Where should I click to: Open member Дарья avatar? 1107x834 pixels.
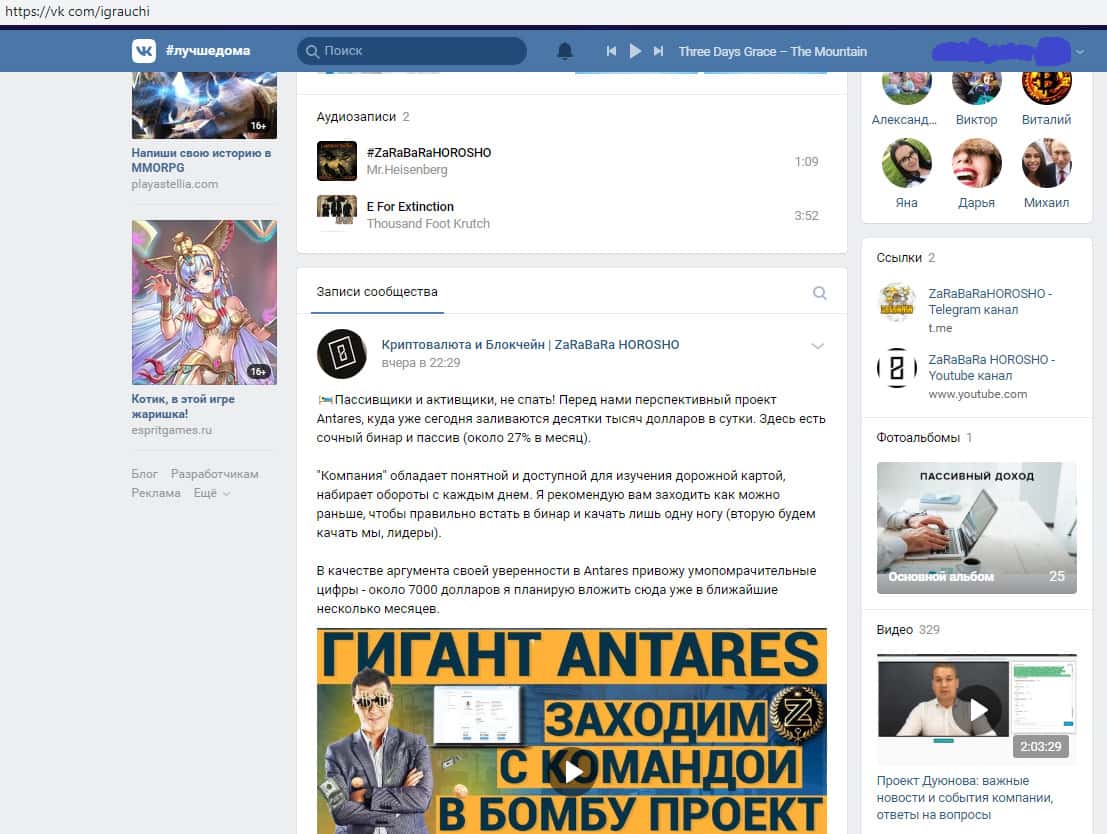click(x=976, y=162)
